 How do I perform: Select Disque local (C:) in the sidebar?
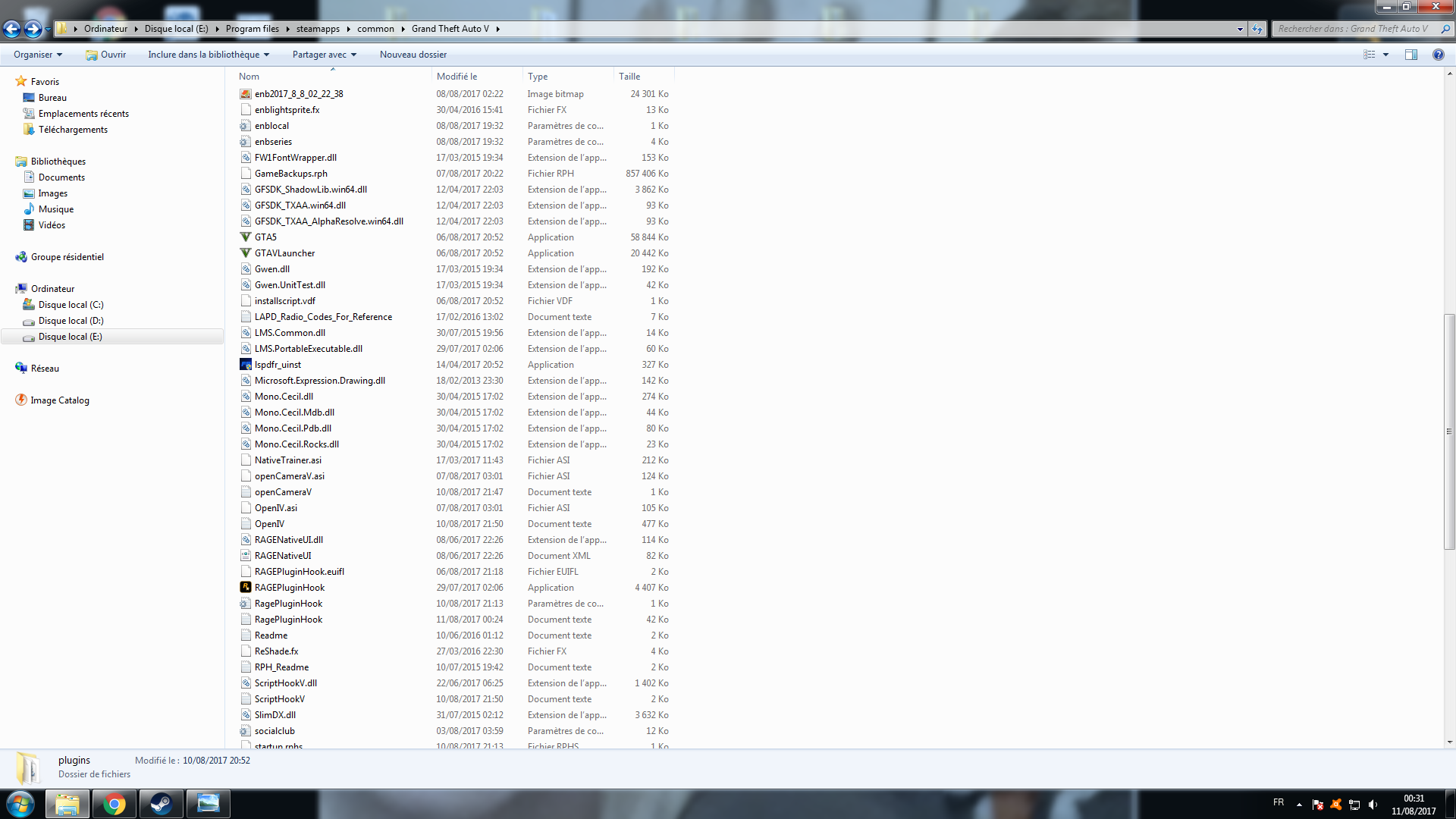point(71,305)
